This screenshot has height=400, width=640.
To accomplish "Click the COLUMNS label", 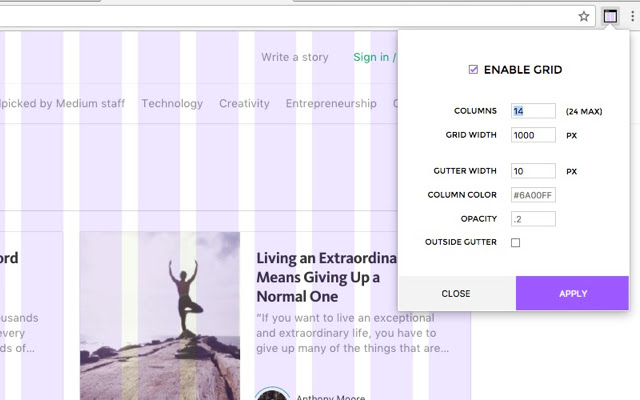I will pyautogui.click(x=475, y=111).
